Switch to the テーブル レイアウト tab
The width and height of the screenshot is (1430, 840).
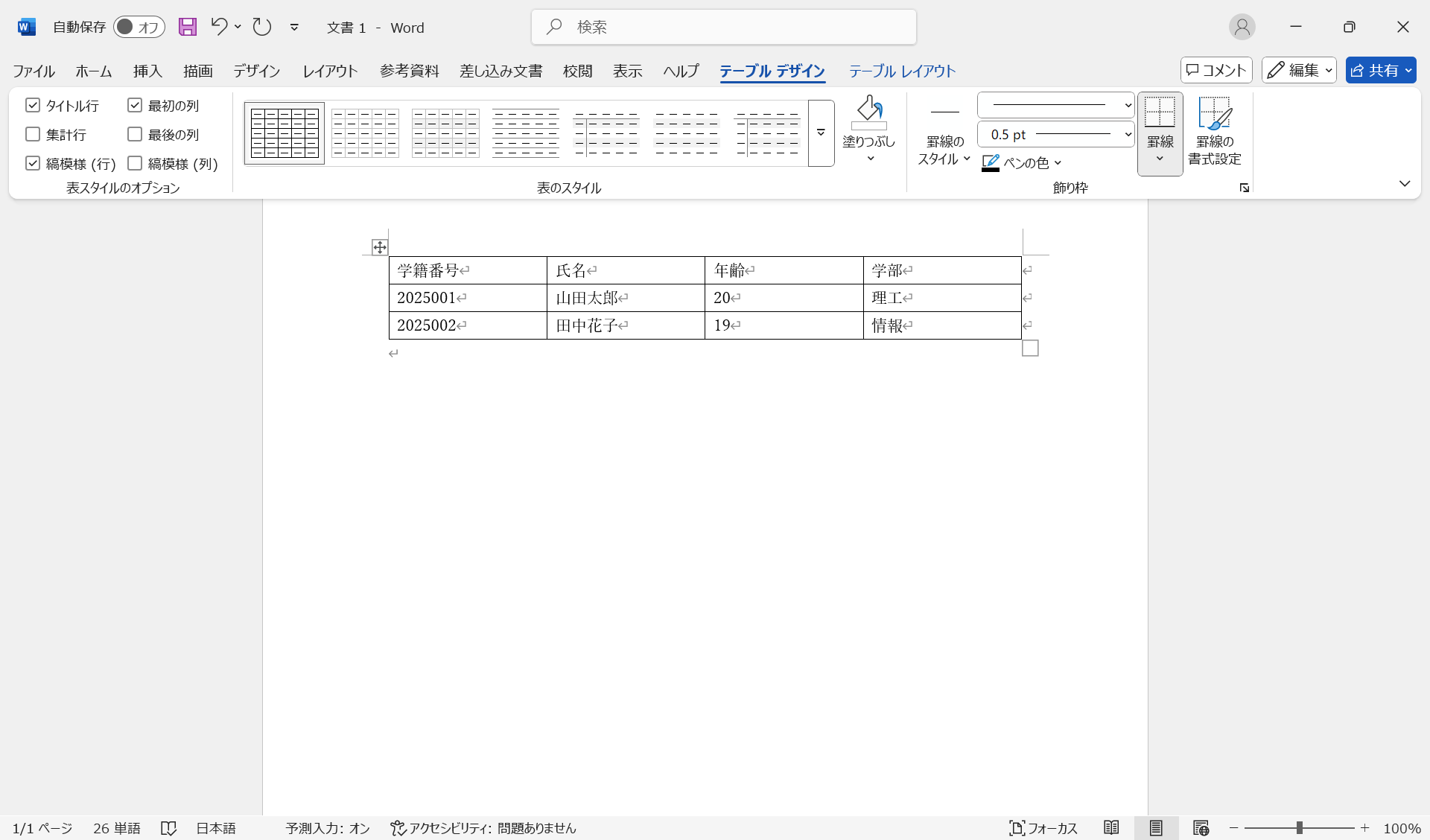tap(901, 71)
